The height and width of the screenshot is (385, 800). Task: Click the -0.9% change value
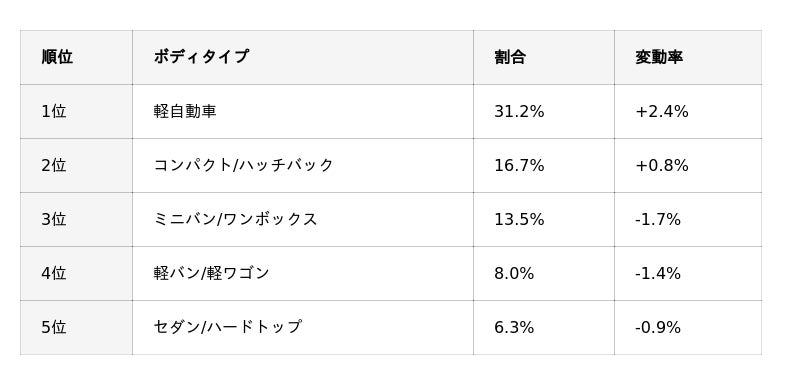point(658,327)
